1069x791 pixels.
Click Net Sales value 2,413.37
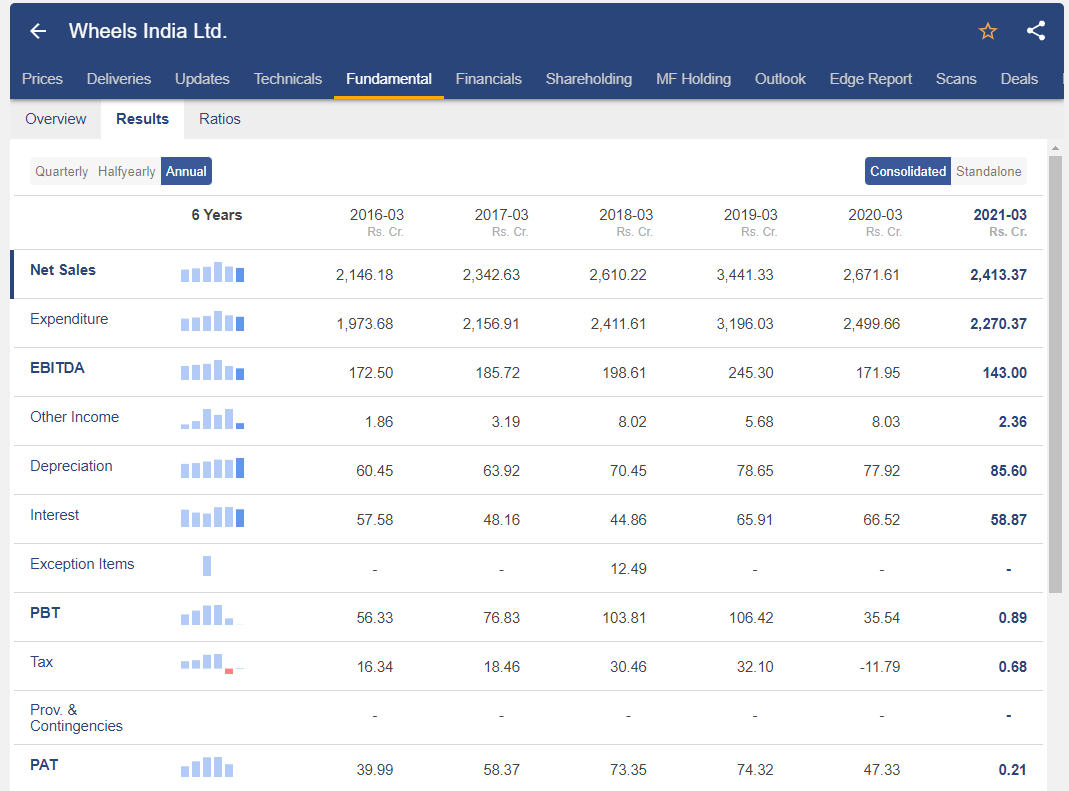pos(998,275)
